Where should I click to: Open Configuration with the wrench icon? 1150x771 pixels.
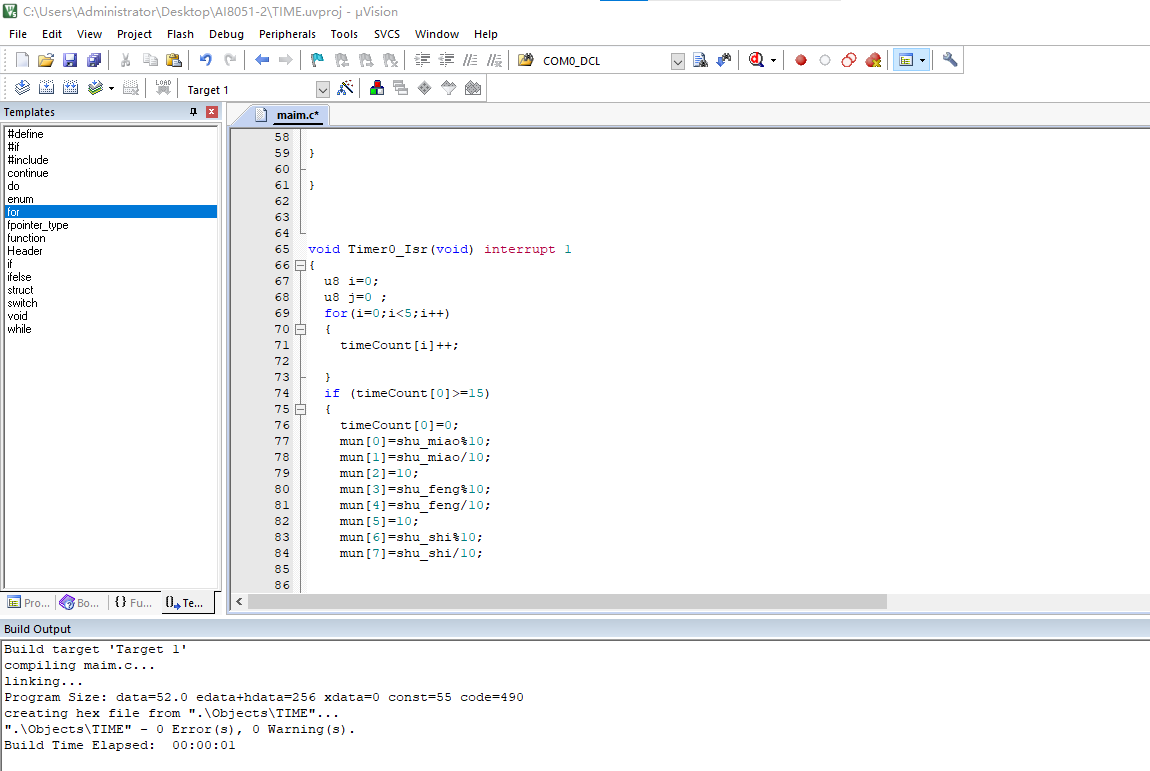(x=950, y=60)
